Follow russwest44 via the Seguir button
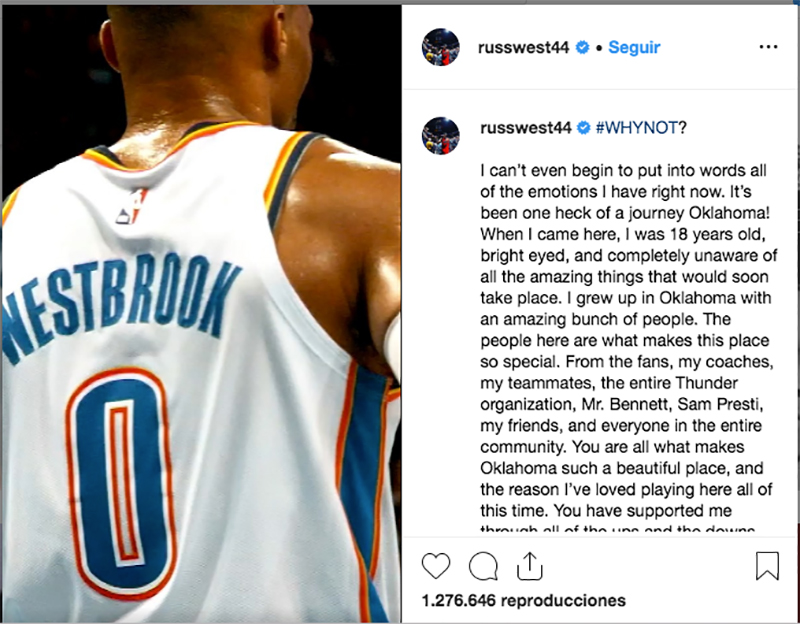 634,47
